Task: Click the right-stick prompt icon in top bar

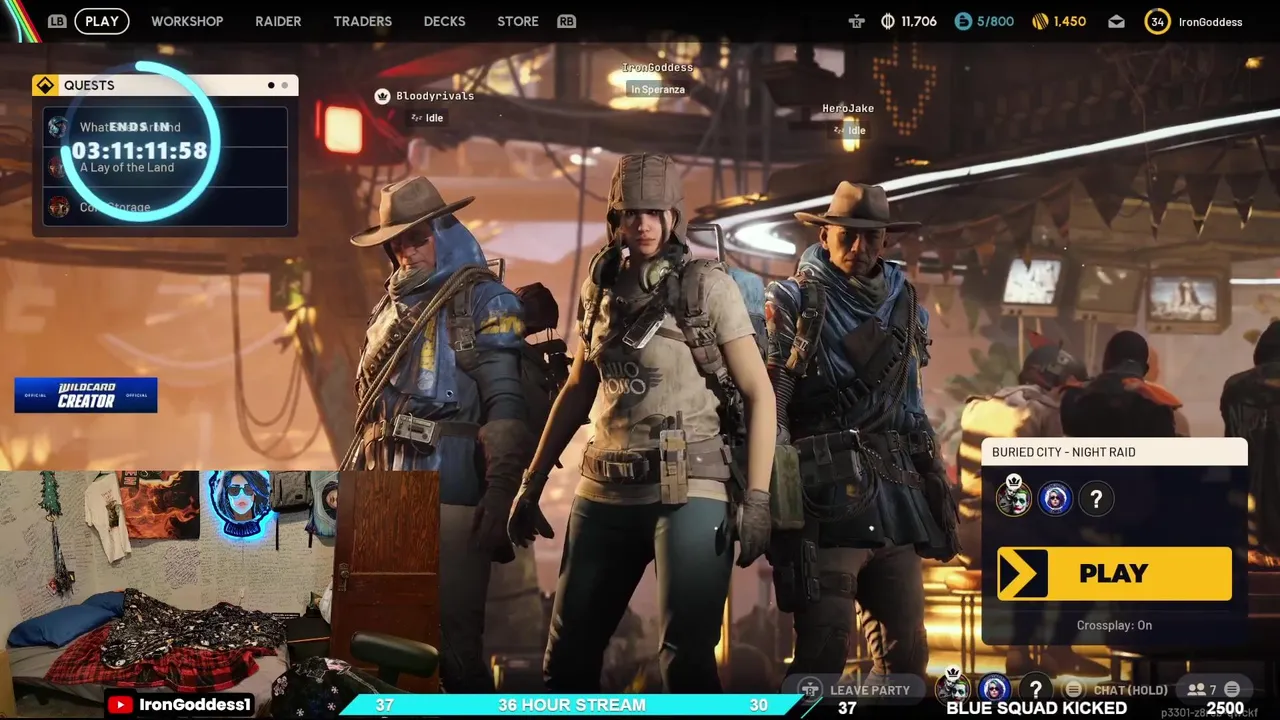Action: (x=856, y=21)
